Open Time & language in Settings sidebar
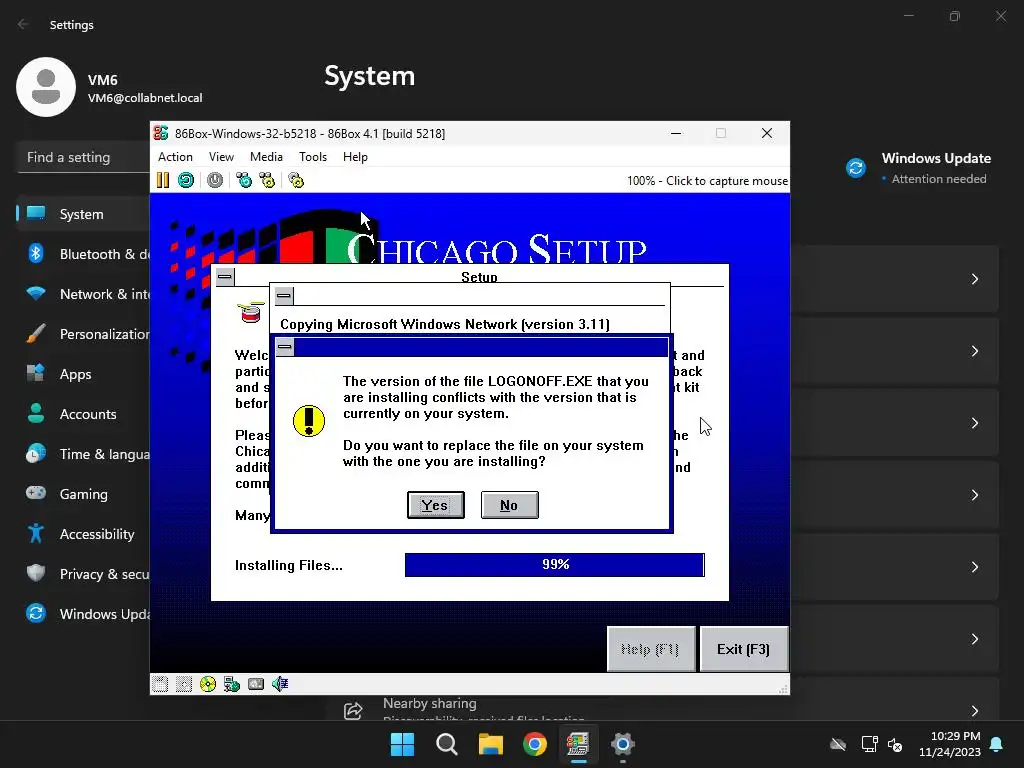Screen dimensions: 1024x768 pyautogui.click(x=84, y=454)
